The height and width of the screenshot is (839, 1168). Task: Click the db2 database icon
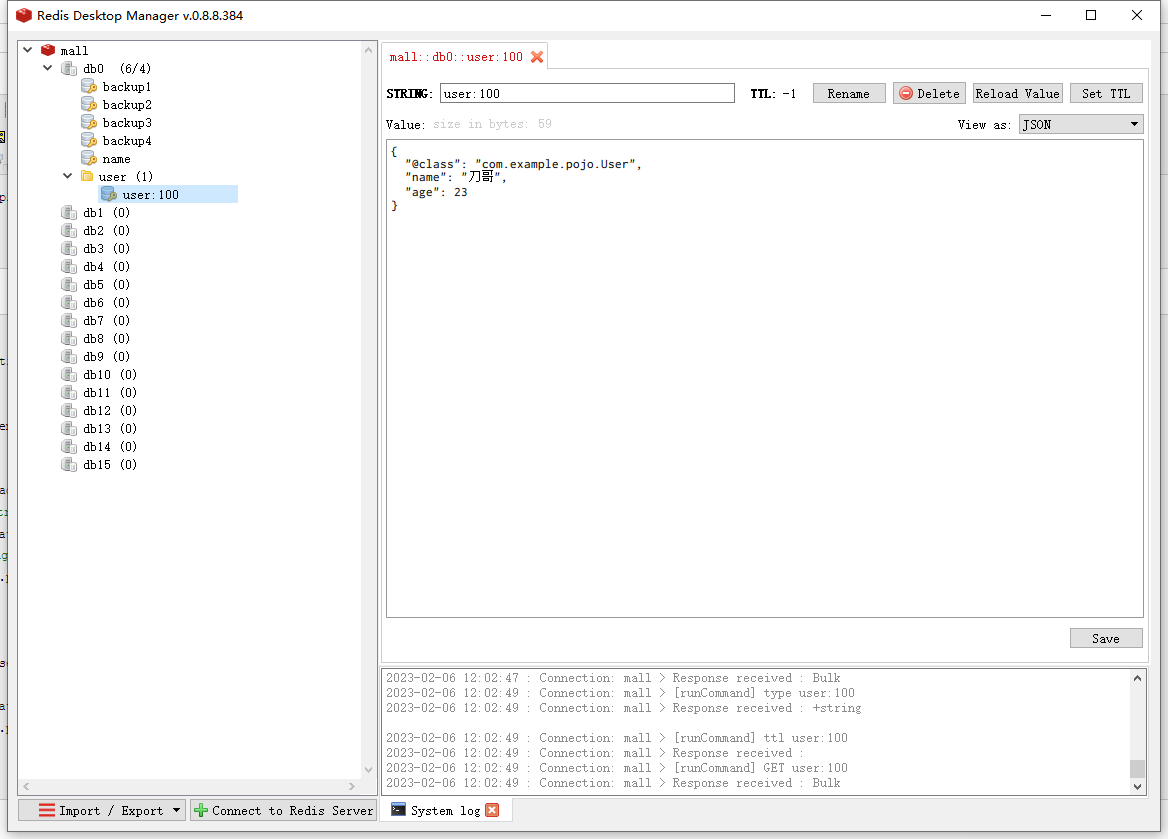click(69, 230)
